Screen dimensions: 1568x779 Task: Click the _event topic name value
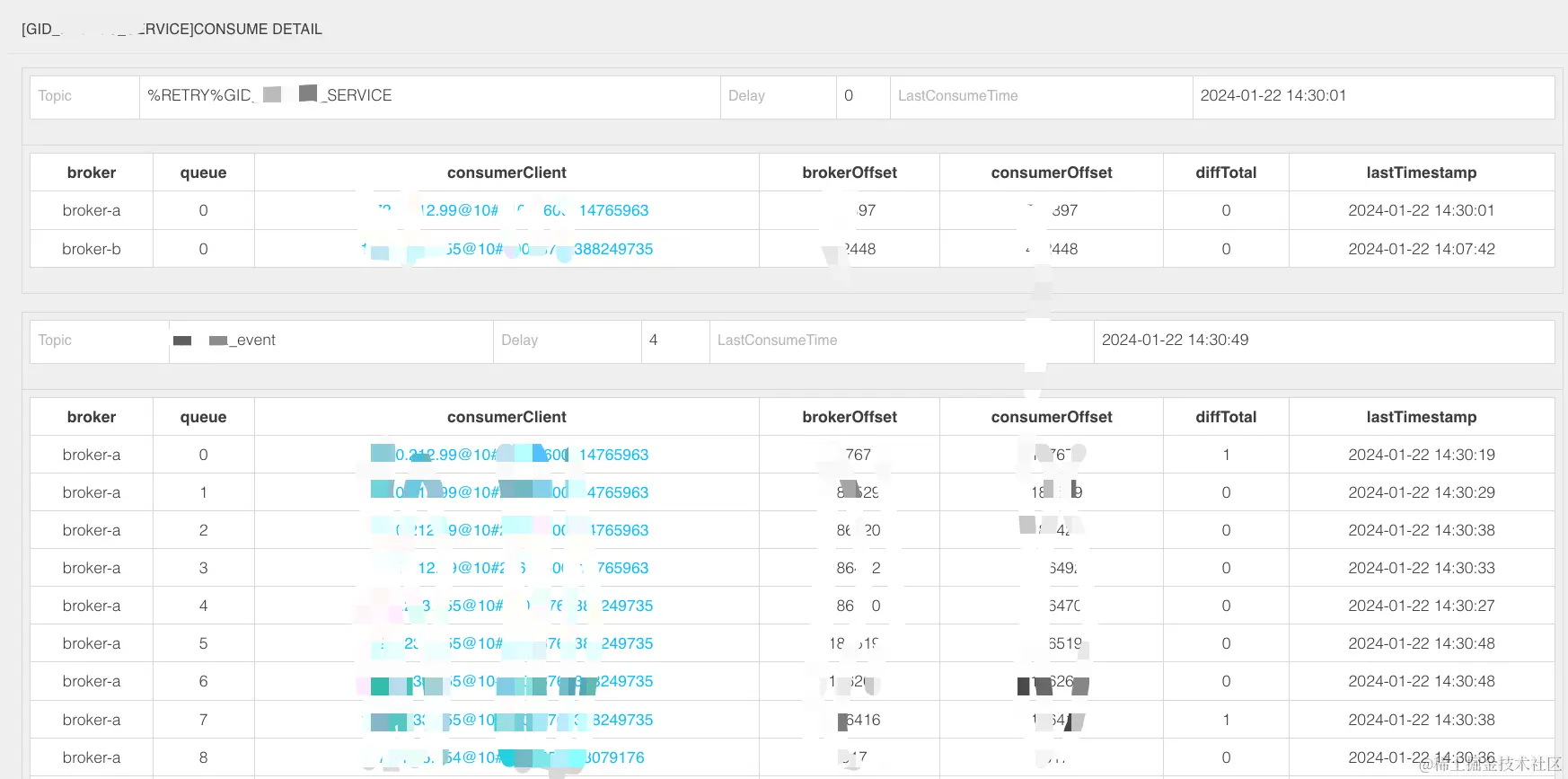pyautogui.click(x=225, y=340)
